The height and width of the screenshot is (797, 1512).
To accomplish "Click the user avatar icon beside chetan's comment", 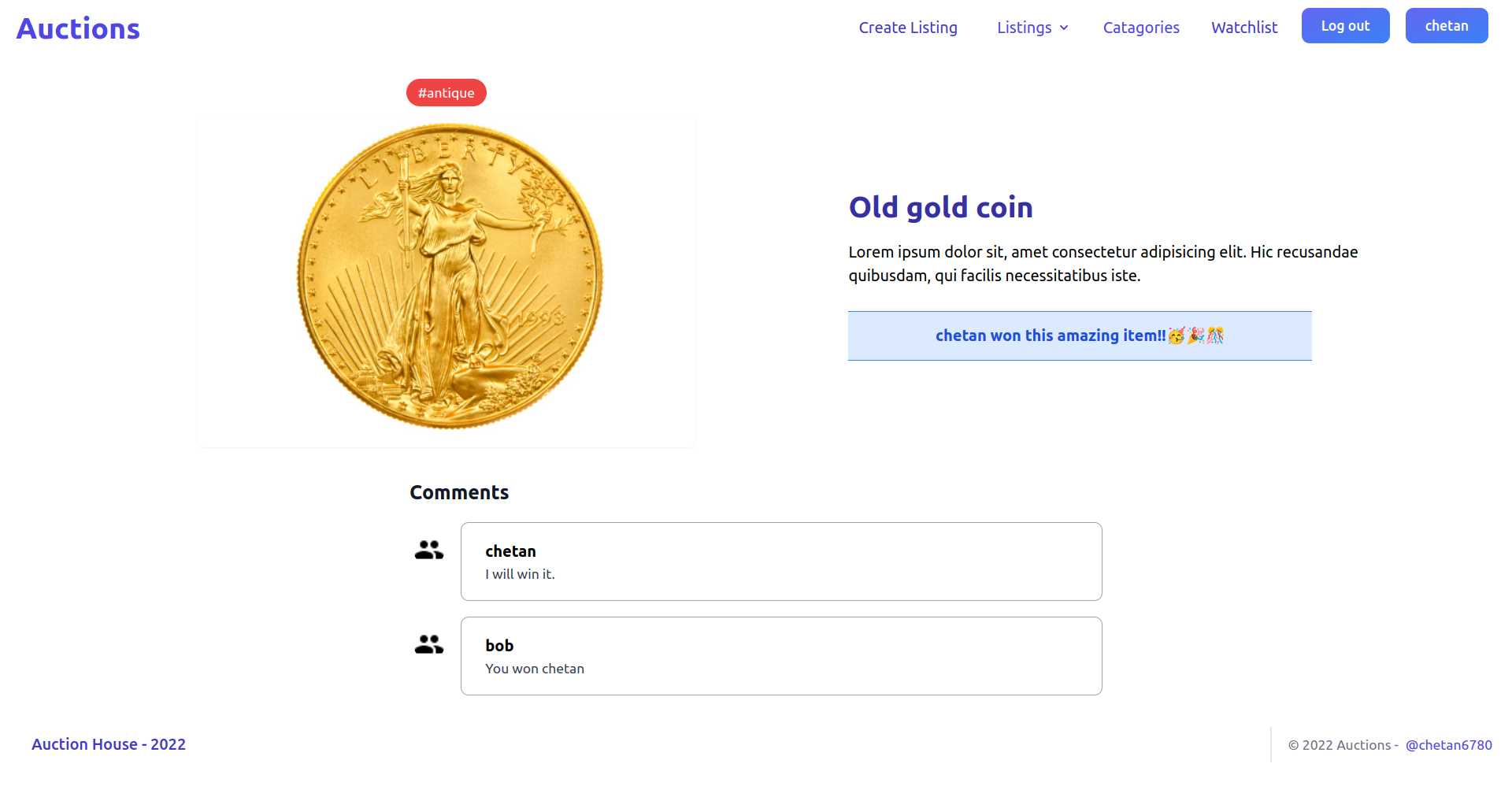I will [x=429, y=550].
